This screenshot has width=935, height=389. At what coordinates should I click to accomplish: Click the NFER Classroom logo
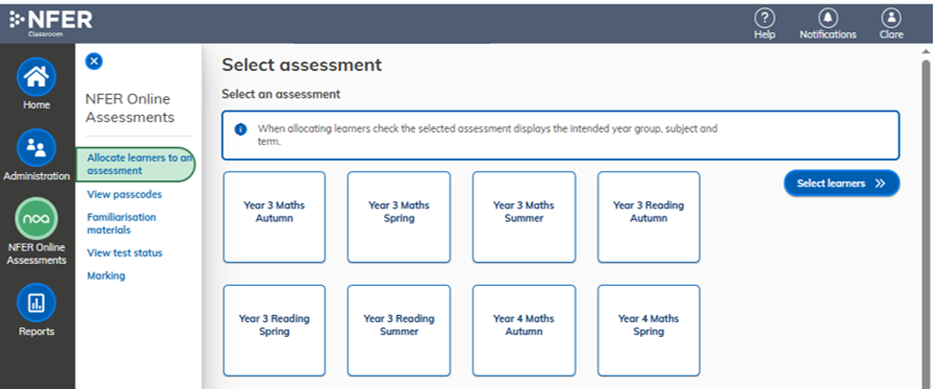pos(51,22)
